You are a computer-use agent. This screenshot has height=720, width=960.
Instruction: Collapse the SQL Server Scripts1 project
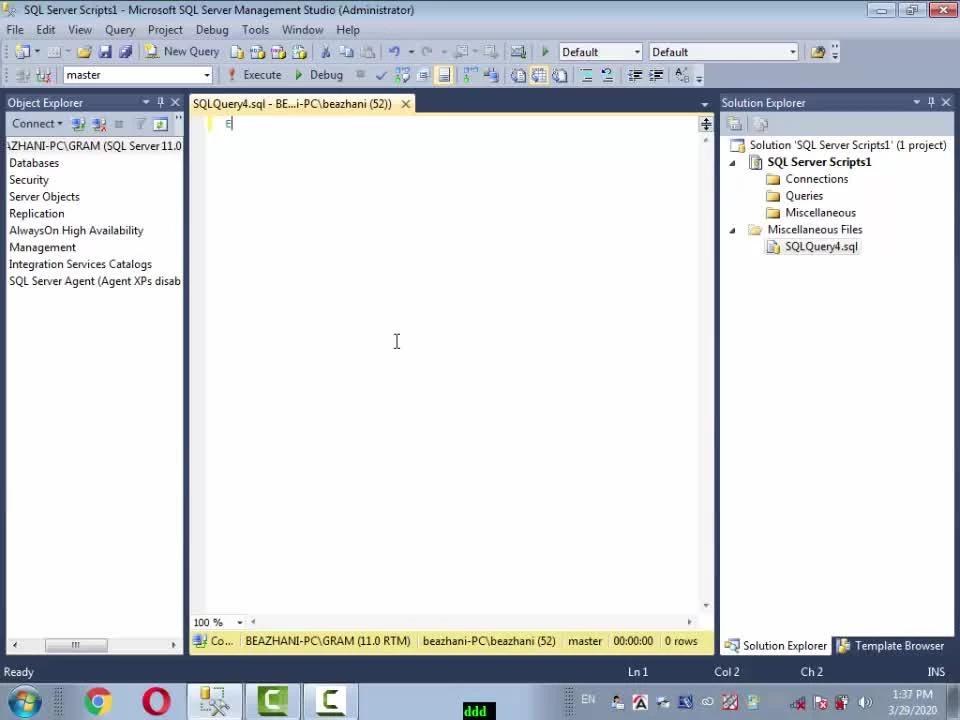pyautogui.click(x=732, y=163)
